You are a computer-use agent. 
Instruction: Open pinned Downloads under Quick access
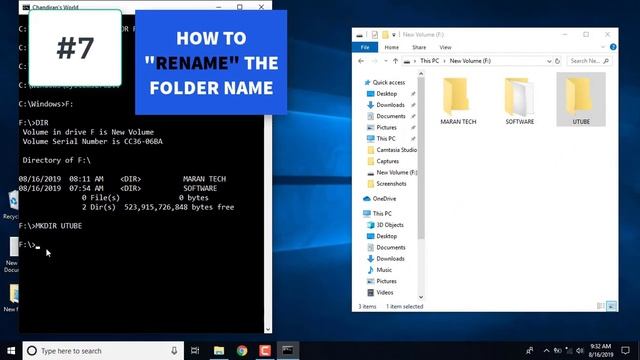(390, 105)
